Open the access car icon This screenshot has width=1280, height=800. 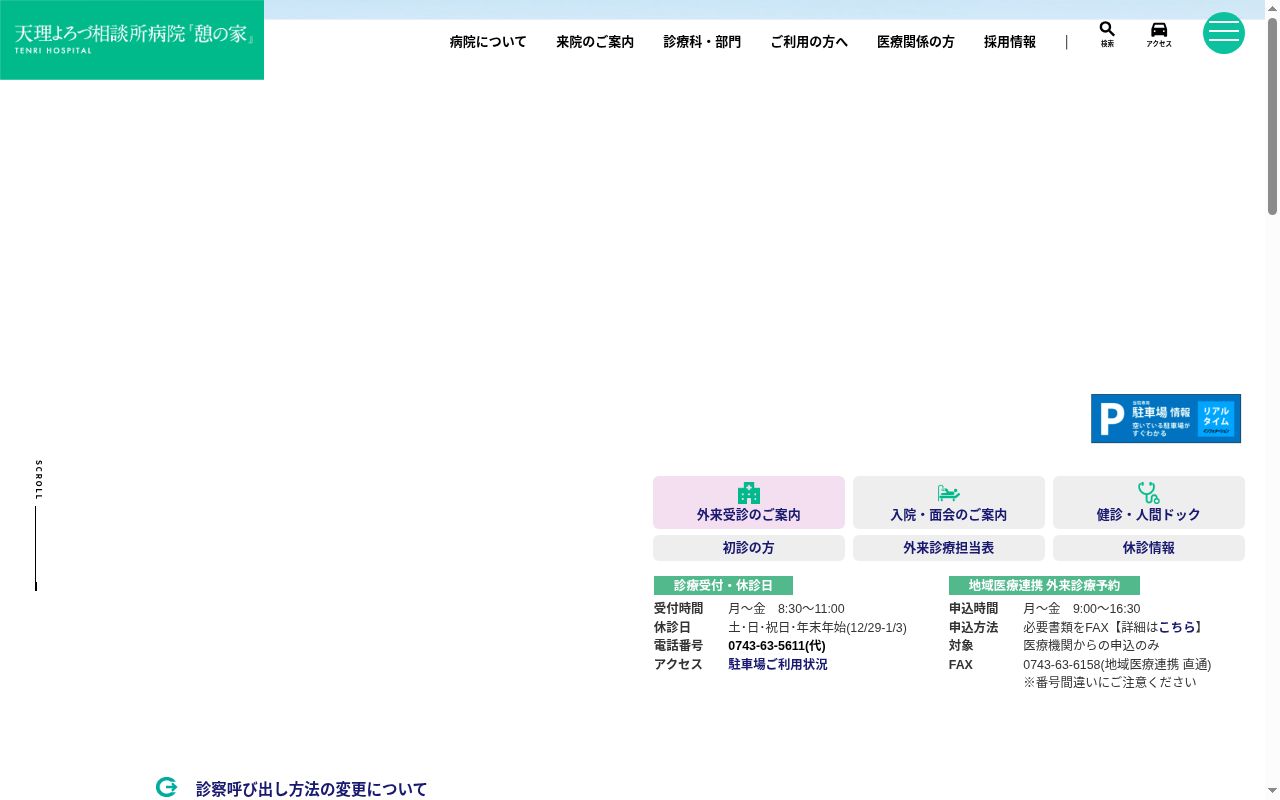point(1159,29)
